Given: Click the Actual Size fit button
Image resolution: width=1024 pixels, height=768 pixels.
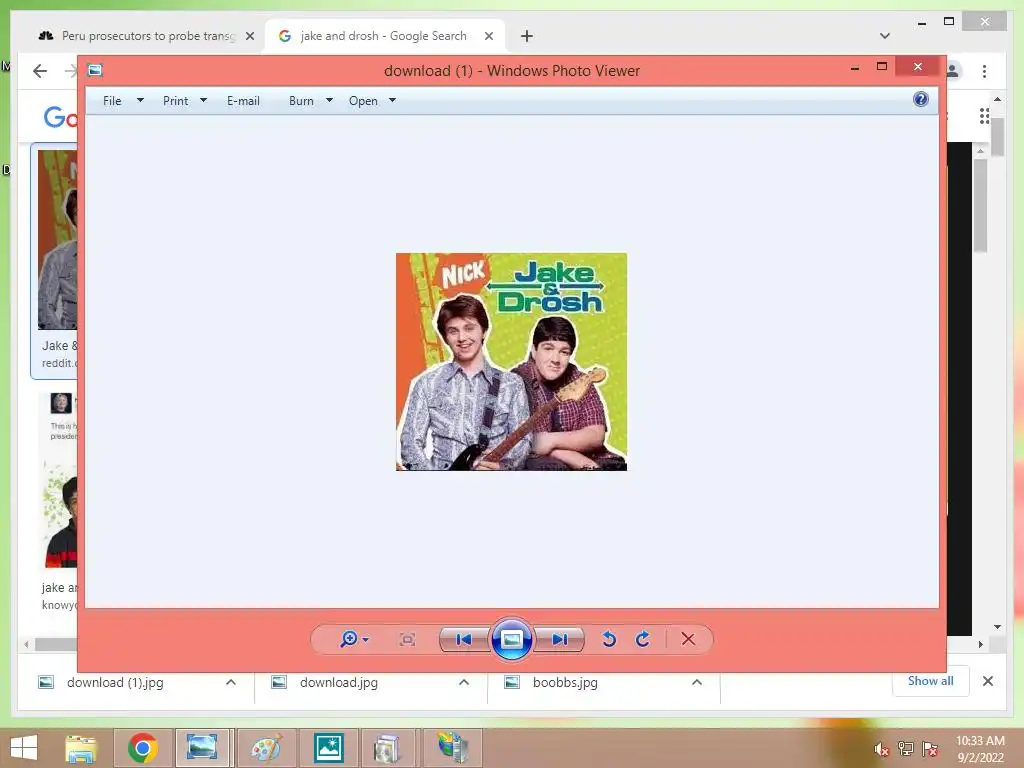Looking at the screenshot, I should point(408,639).
